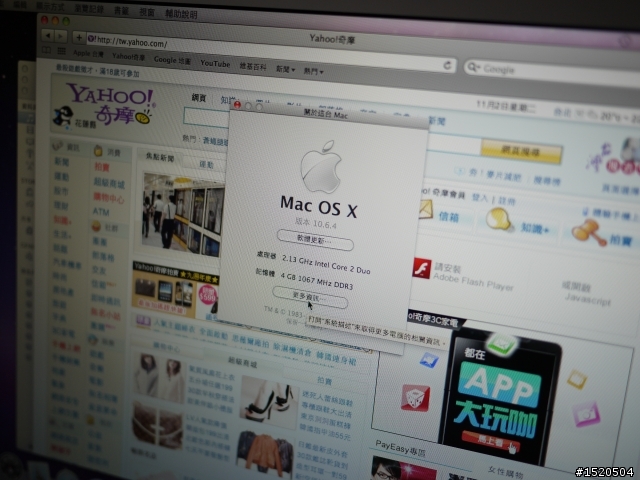The height and width of the screenshot is (480, 640).
Task: Click the pink camera icon in ad
Action: tap(586, 414)
